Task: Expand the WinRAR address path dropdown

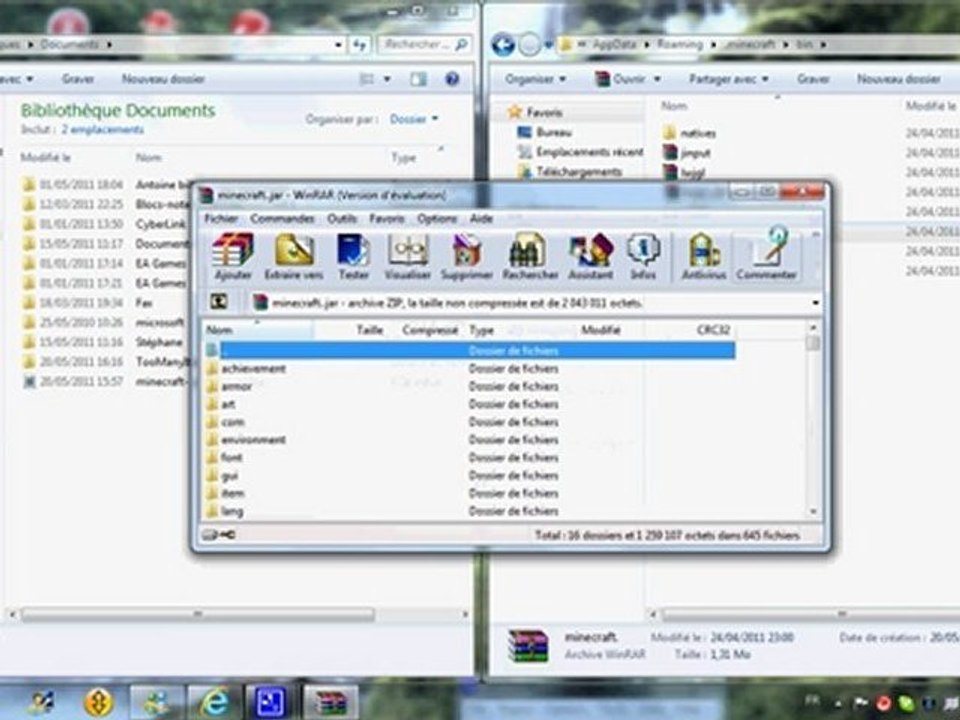Action: [816, 302]
